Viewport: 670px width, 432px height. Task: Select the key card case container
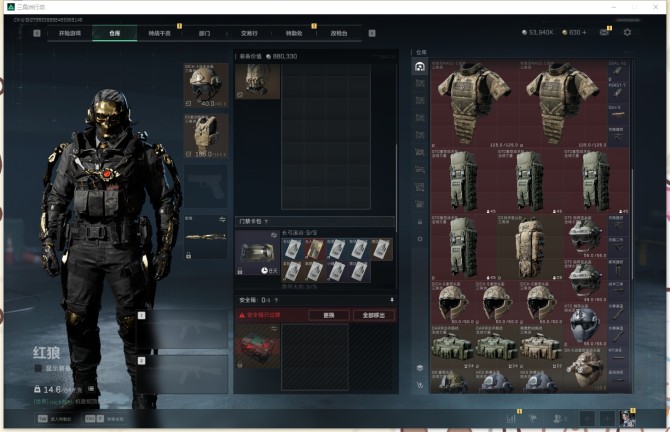coord(258,253)
